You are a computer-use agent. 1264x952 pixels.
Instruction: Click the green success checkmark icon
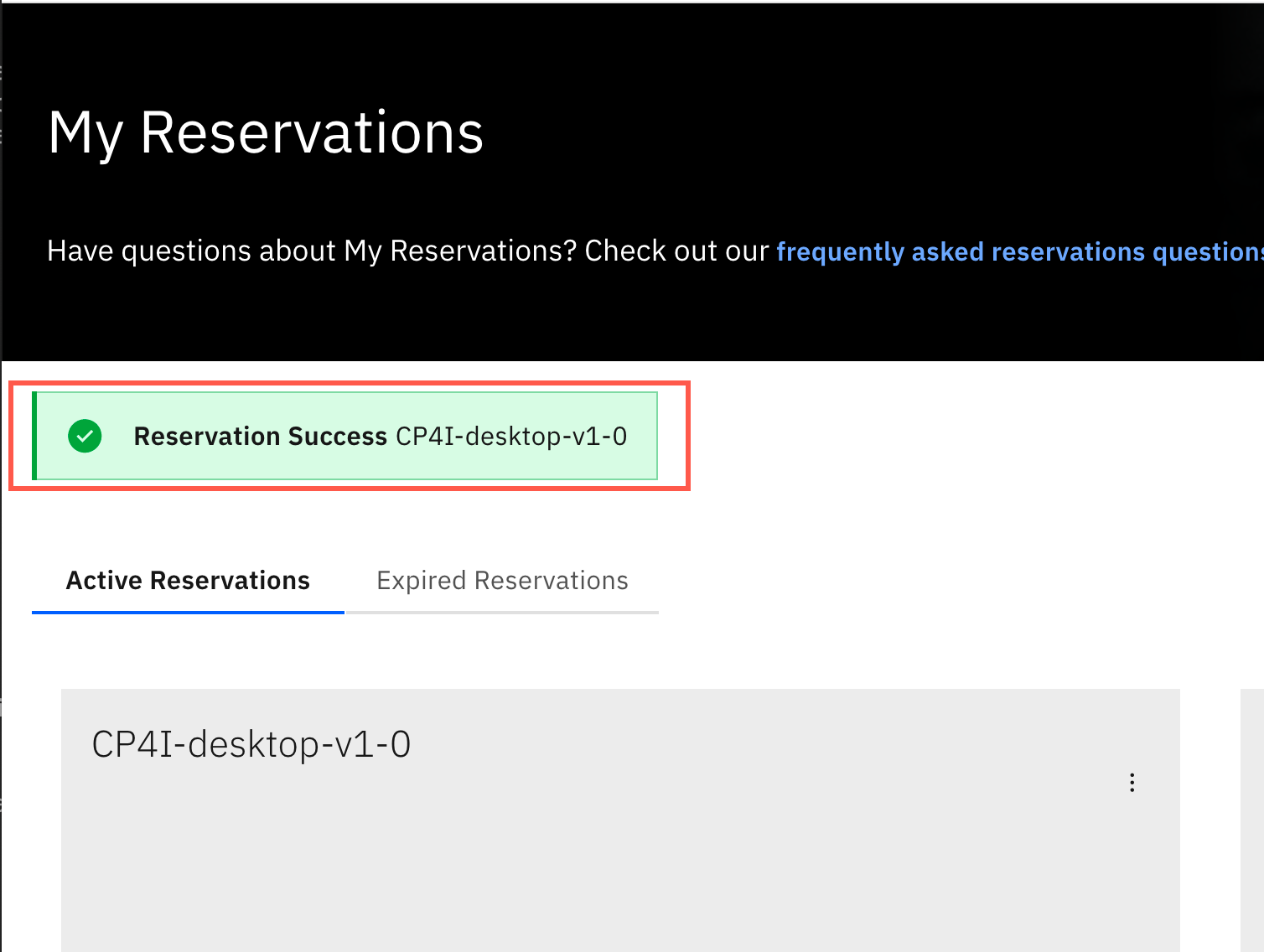point(85,436)
